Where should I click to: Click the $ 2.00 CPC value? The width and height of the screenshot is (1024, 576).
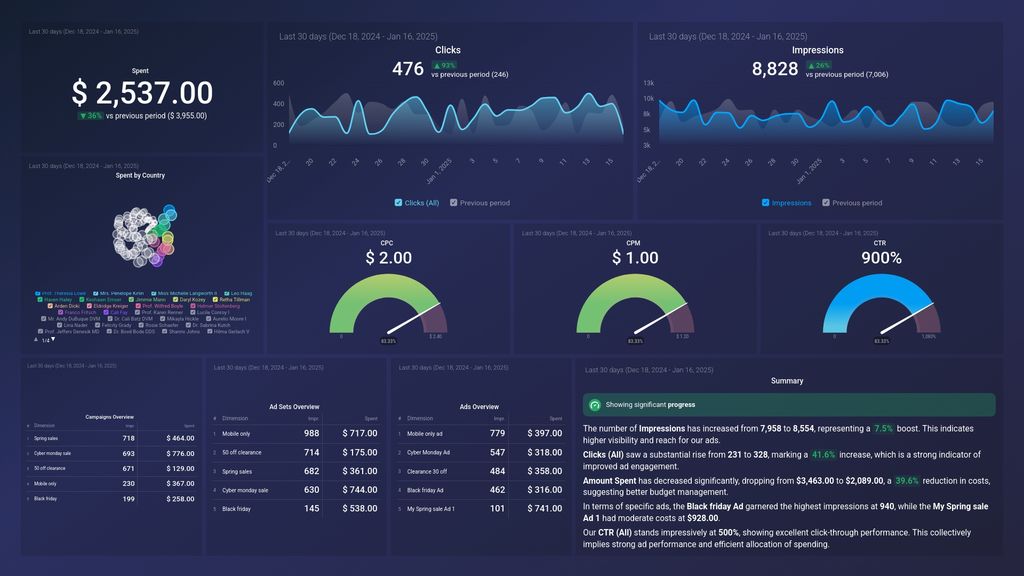click(x=389, y=258)
